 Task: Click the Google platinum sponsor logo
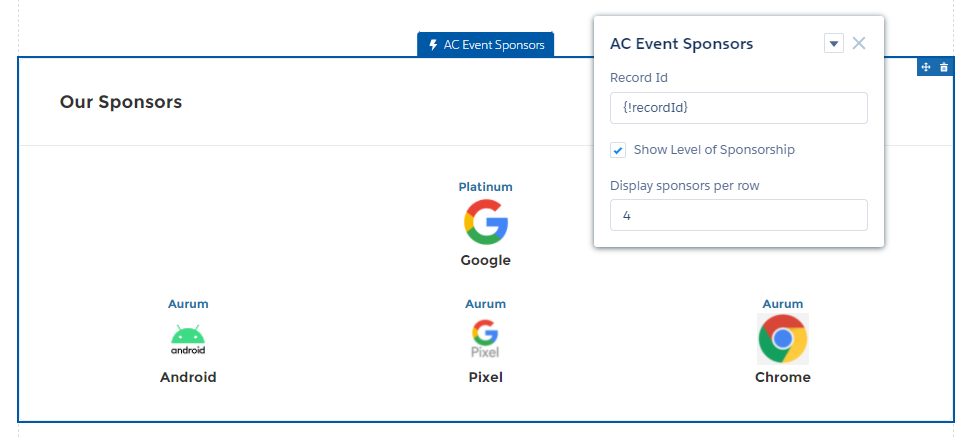coord(486,222)
